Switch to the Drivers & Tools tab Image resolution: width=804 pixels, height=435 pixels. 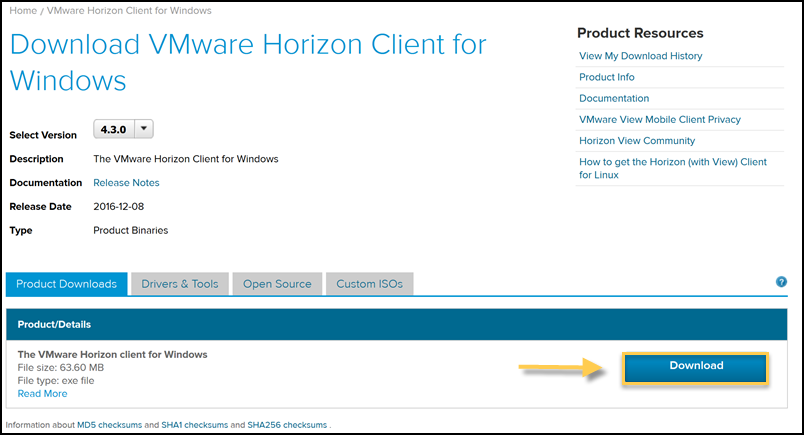179,284
